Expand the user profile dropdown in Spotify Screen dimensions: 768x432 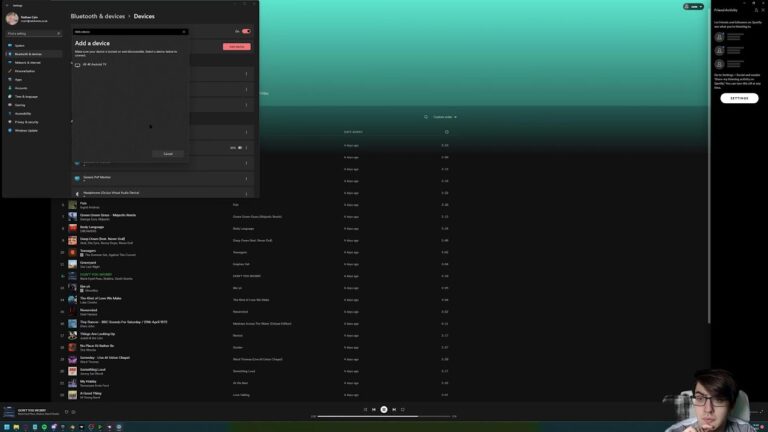[x=693, y=6]
